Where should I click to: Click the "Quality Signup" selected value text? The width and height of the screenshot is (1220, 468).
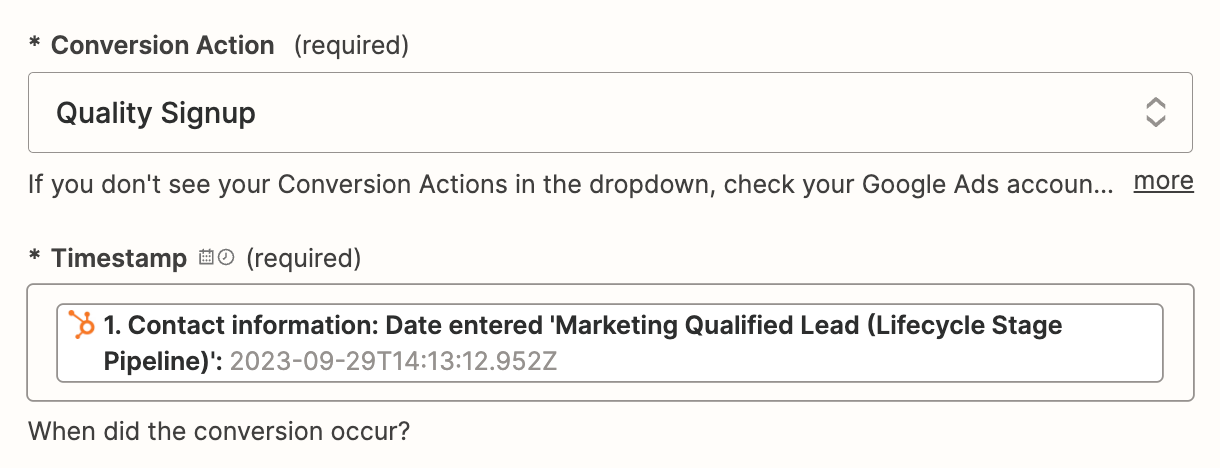click(156, 114)
